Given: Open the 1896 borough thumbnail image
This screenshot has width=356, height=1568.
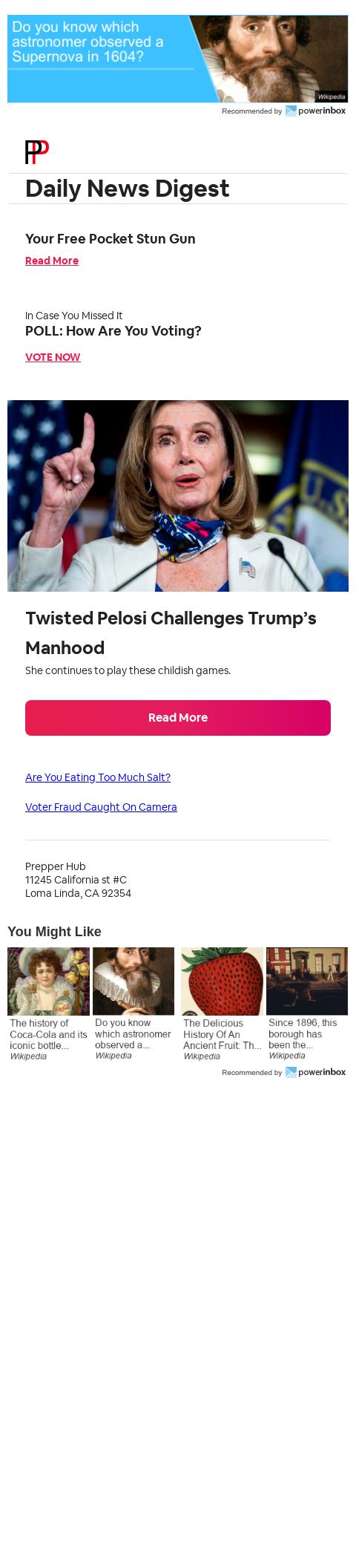Looking at the screenshot, I should (307, 981).
